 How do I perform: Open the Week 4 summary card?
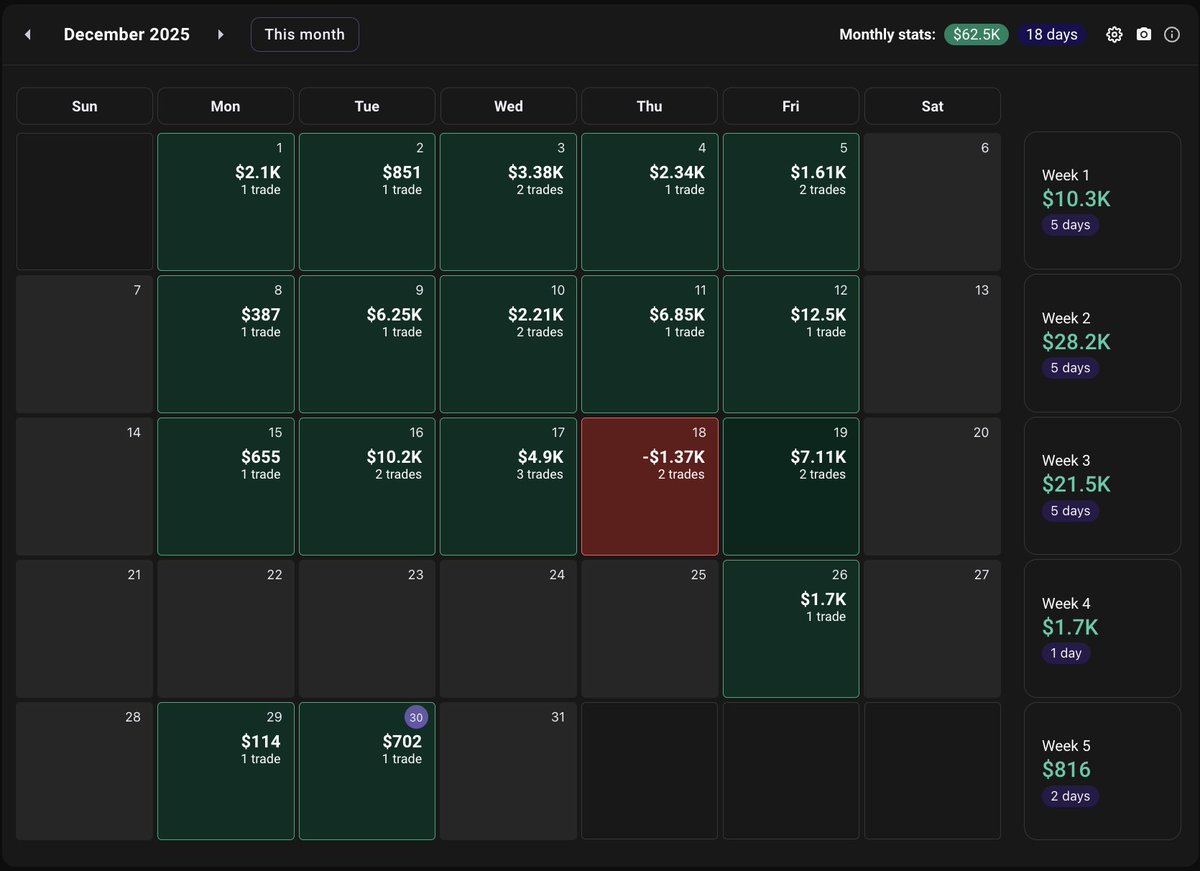point(1102,628)
